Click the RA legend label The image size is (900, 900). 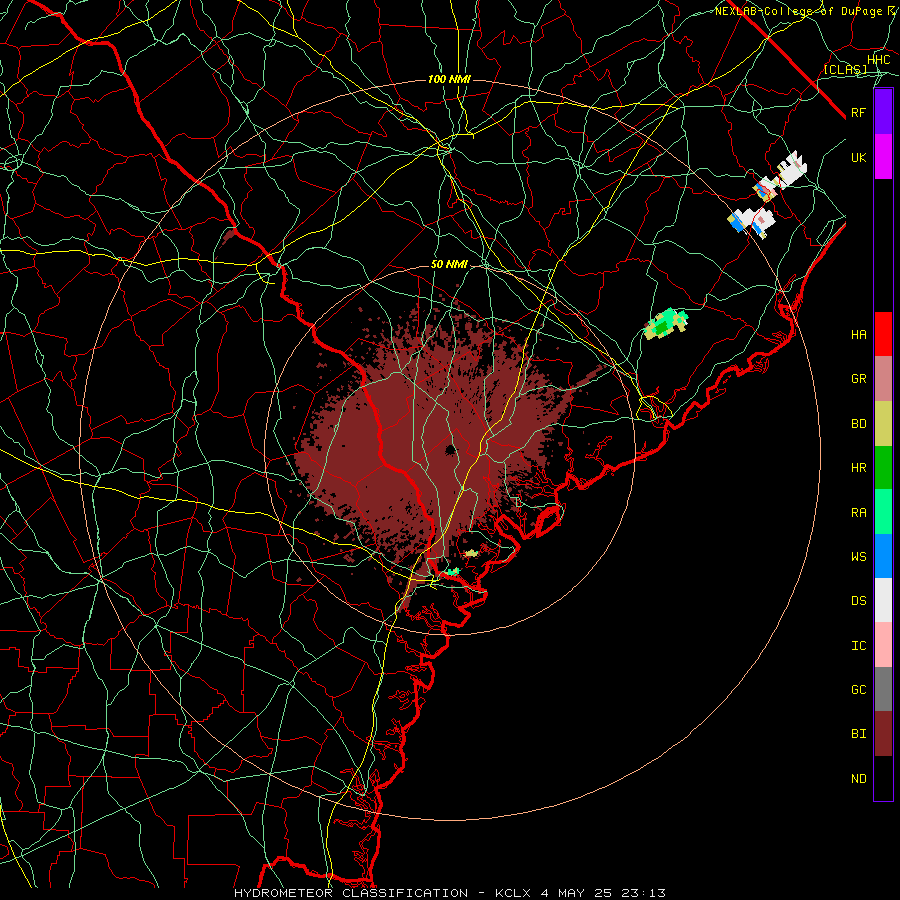coord(858,513)
